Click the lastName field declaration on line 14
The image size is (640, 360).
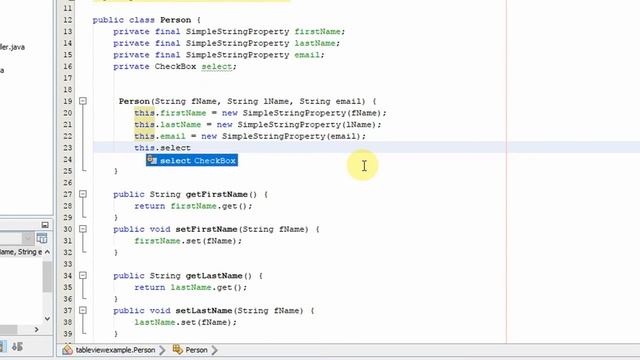point(227,43)
